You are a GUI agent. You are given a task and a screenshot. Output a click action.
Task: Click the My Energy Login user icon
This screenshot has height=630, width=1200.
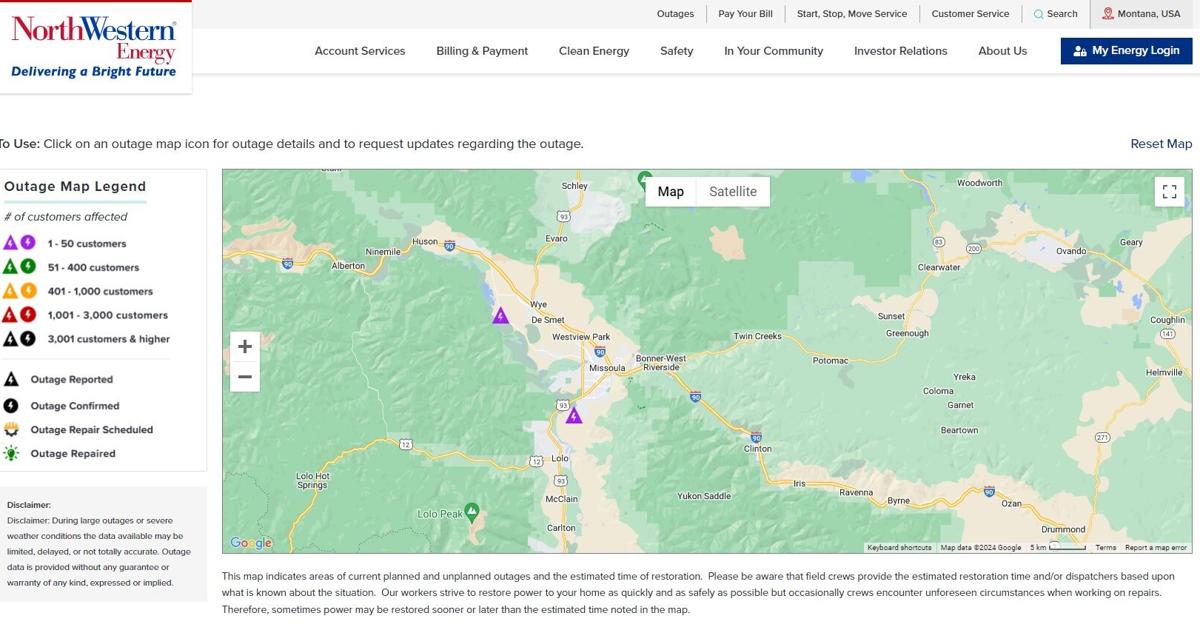[1079, 51]
